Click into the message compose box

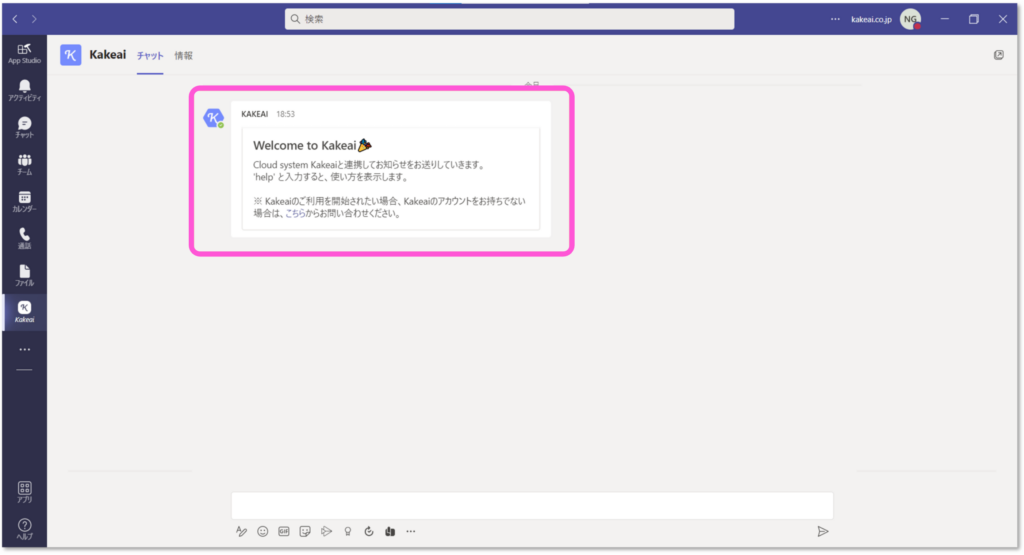click(532, 505)
